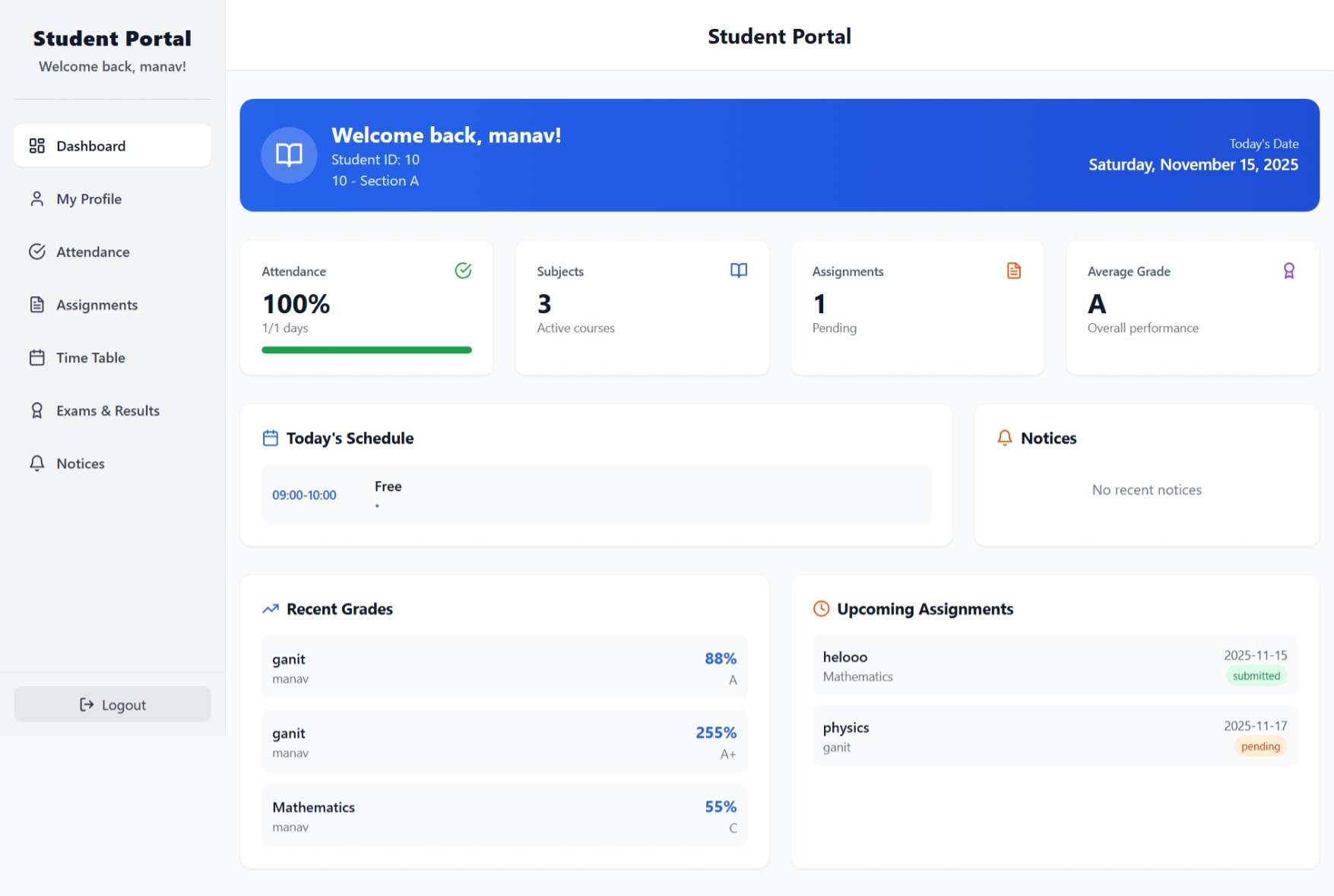The image size is (1334, 896).
Task: Click the clock icon next to Upcoming Assignments
Action: coord(821,608)
